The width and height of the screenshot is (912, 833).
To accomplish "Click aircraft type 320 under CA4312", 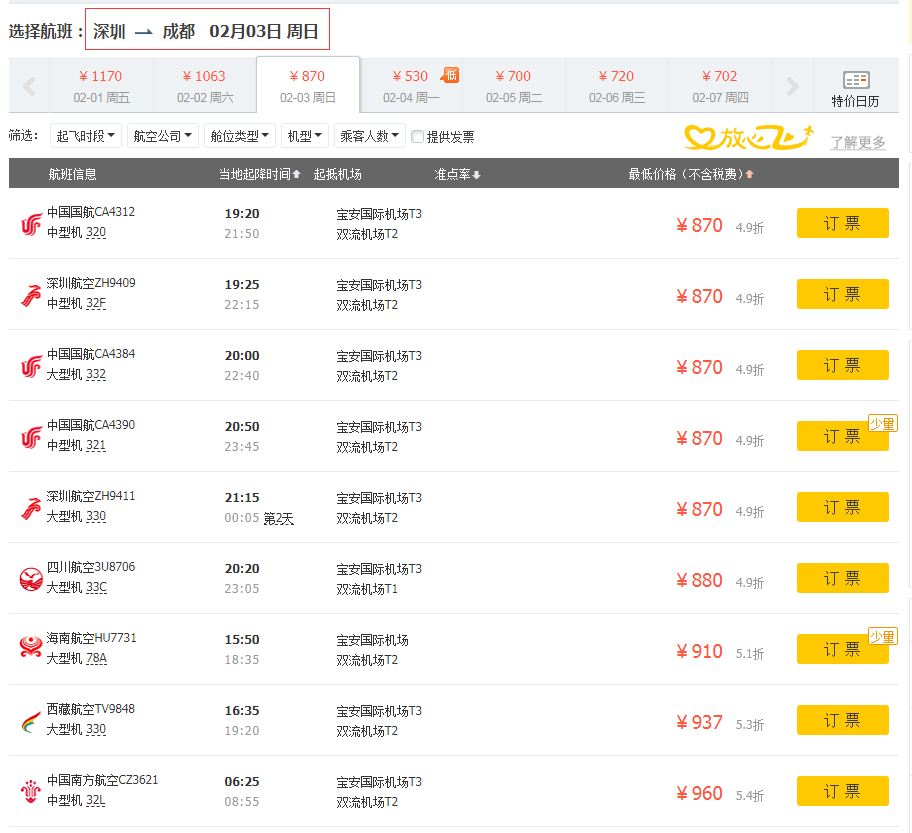I will [x=96, y=233].
